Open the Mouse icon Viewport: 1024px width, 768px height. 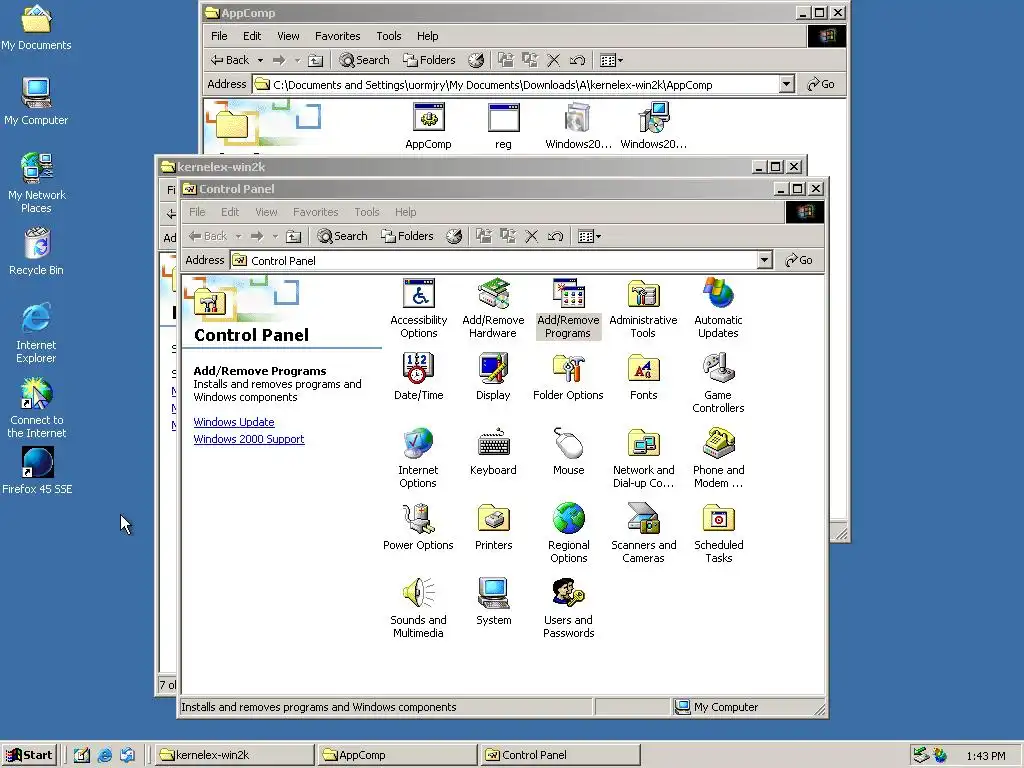tap(568, 451)
